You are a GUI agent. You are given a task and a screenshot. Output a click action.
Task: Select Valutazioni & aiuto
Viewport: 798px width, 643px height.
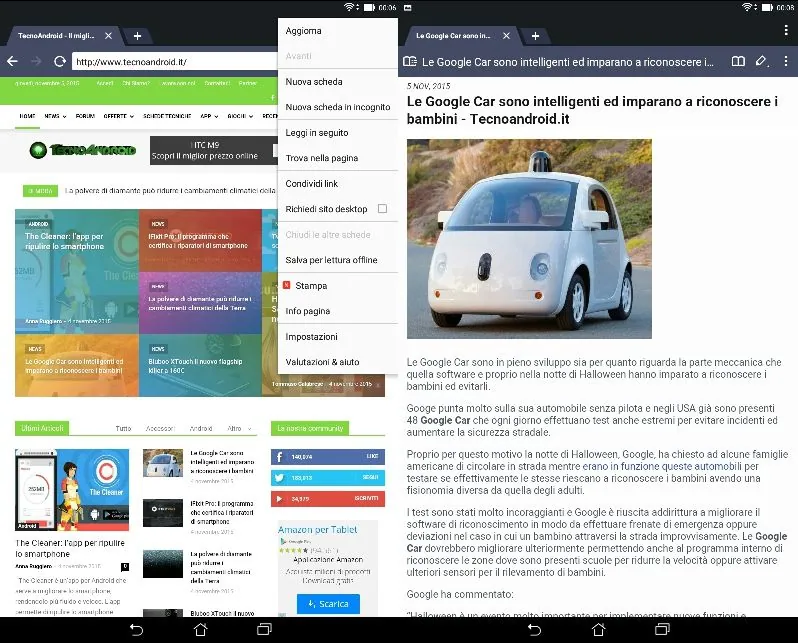[338, 362]
